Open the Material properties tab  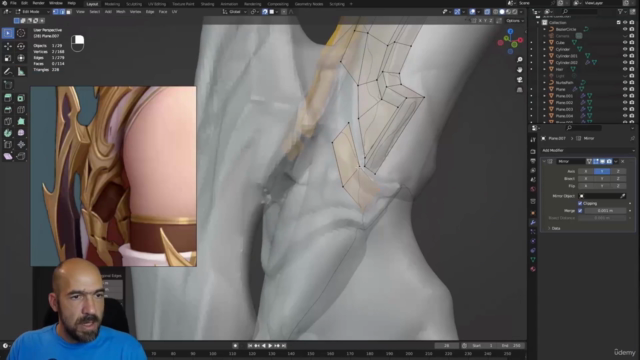pyautogui.click(x=533, y=269)
